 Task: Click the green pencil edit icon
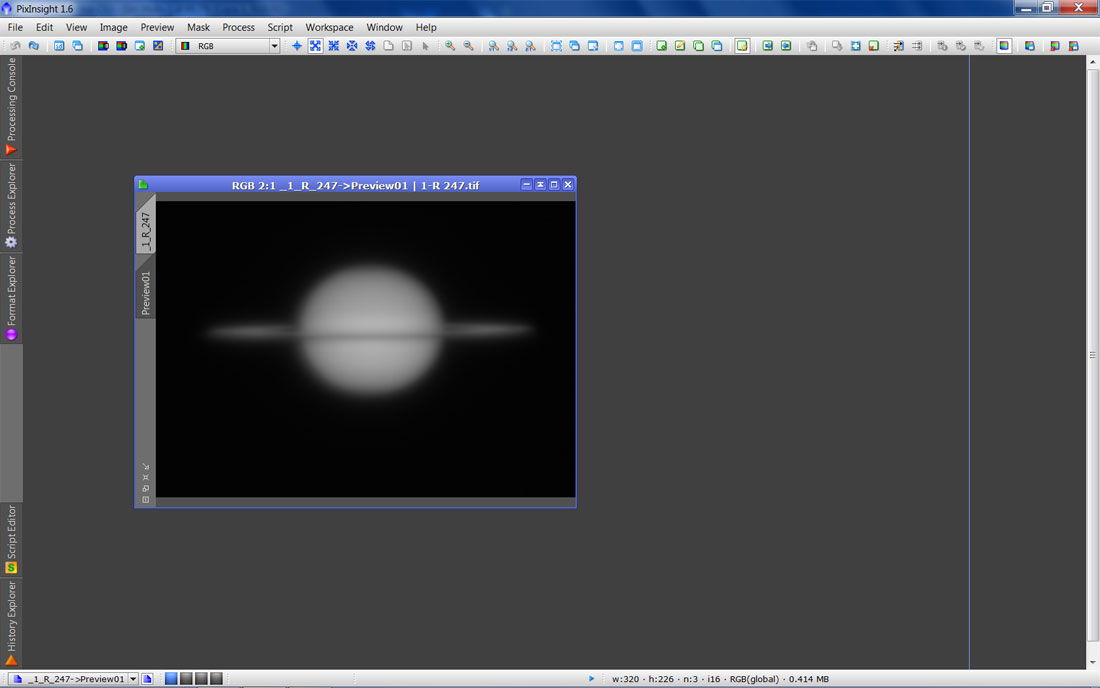click(680, 46)
